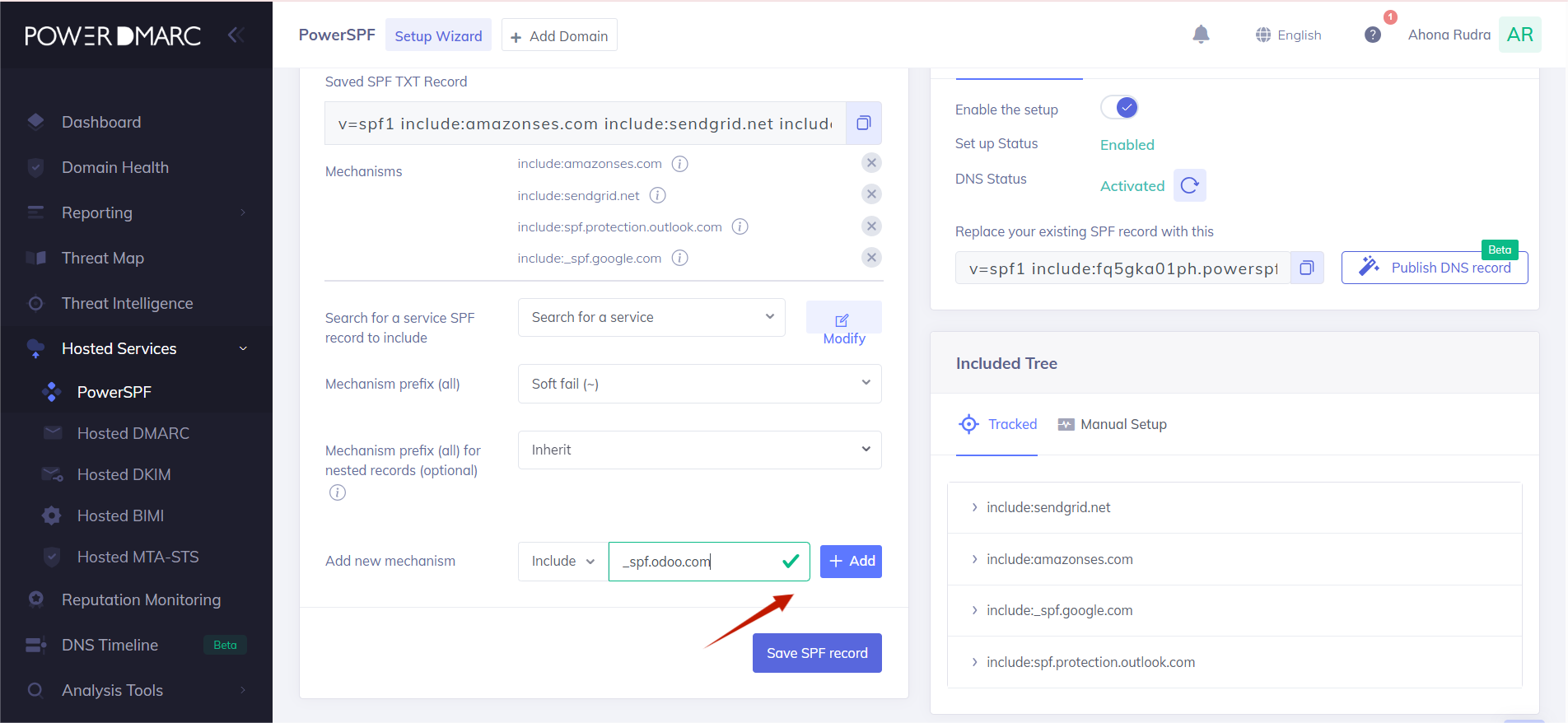This screenshot has height=723, width=1568.
Task: Toggle the Enable the setup switch
Action: (x=1120, y=108)
